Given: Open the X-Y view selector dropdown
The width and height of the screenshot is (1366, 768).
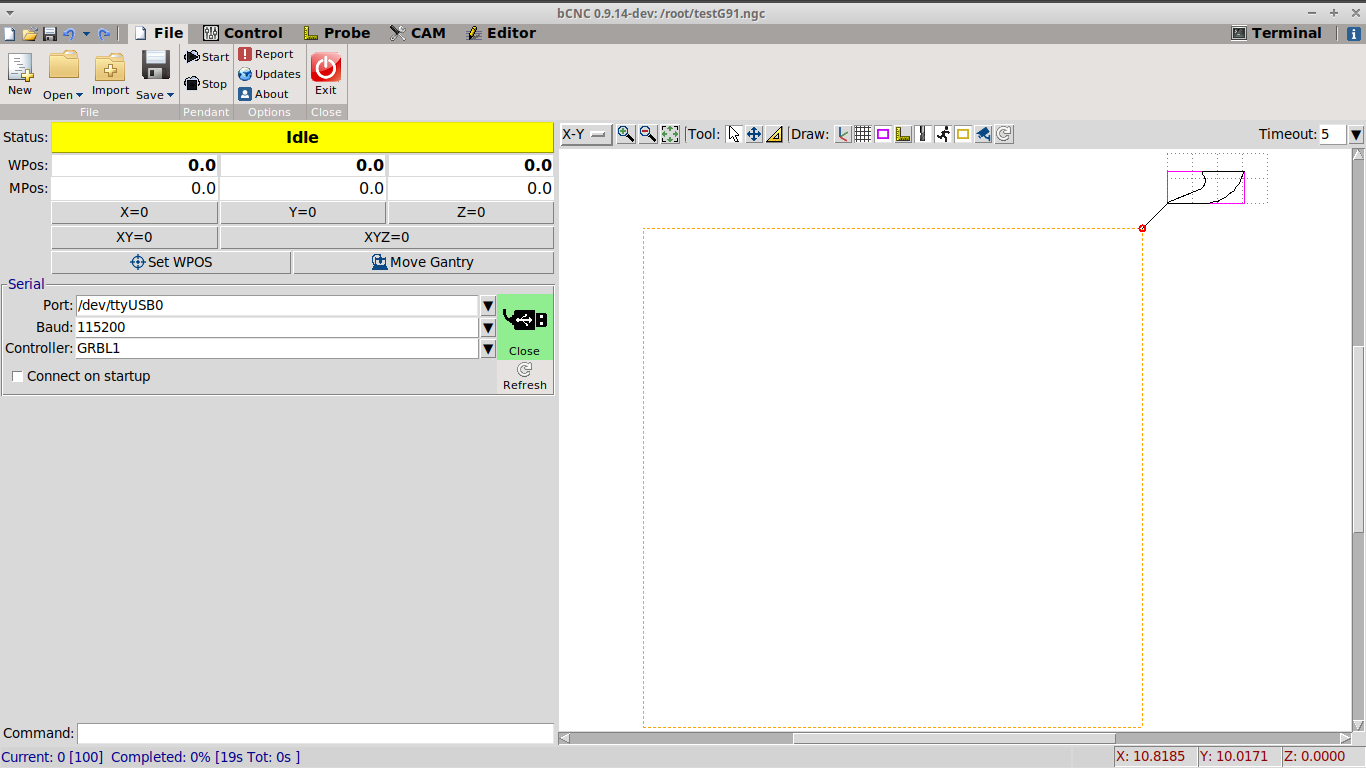Looking at the screenshot, I should pyautogui.click(x=586, y=134).
